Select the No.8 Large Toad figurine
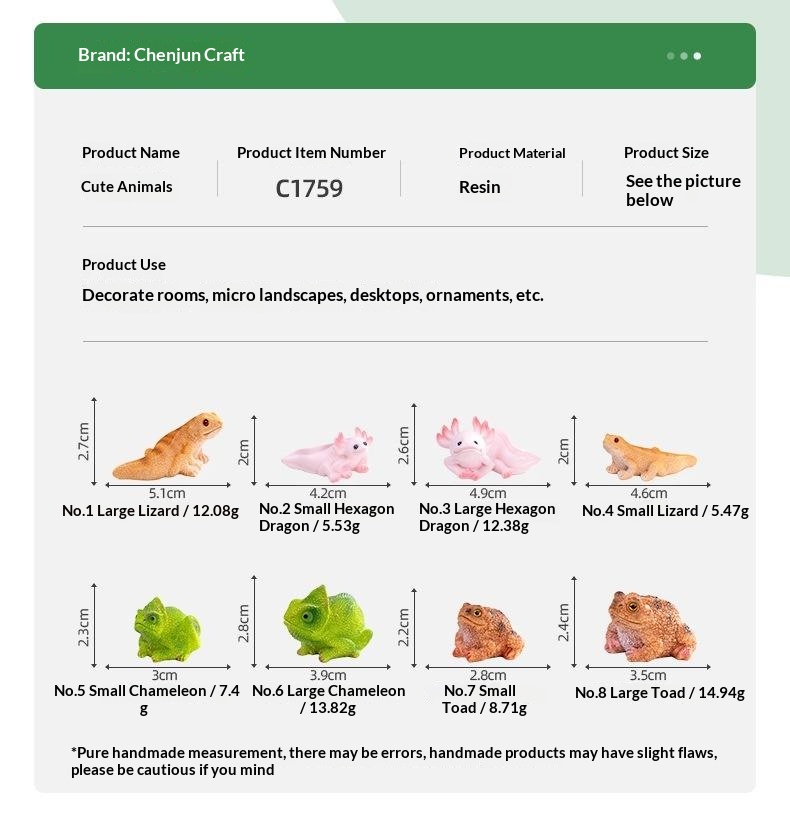This screenshot has width=790, height=828. [650, 627]
